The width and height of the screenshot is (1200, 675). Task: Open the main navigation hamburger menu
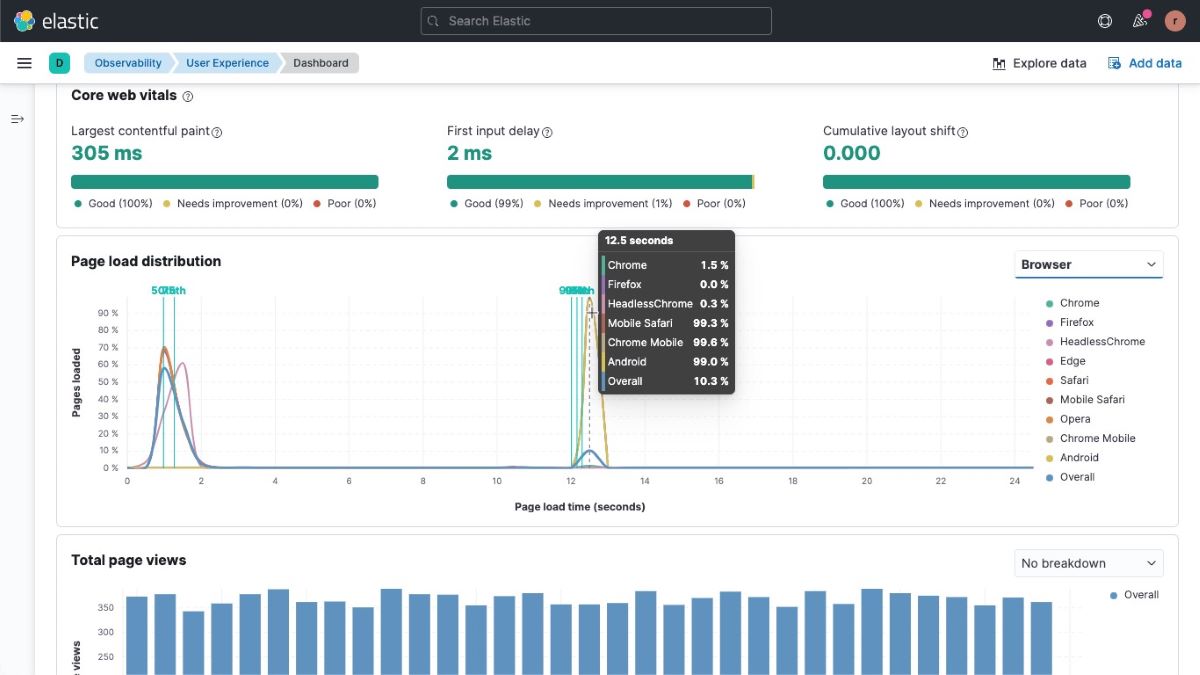24,62
